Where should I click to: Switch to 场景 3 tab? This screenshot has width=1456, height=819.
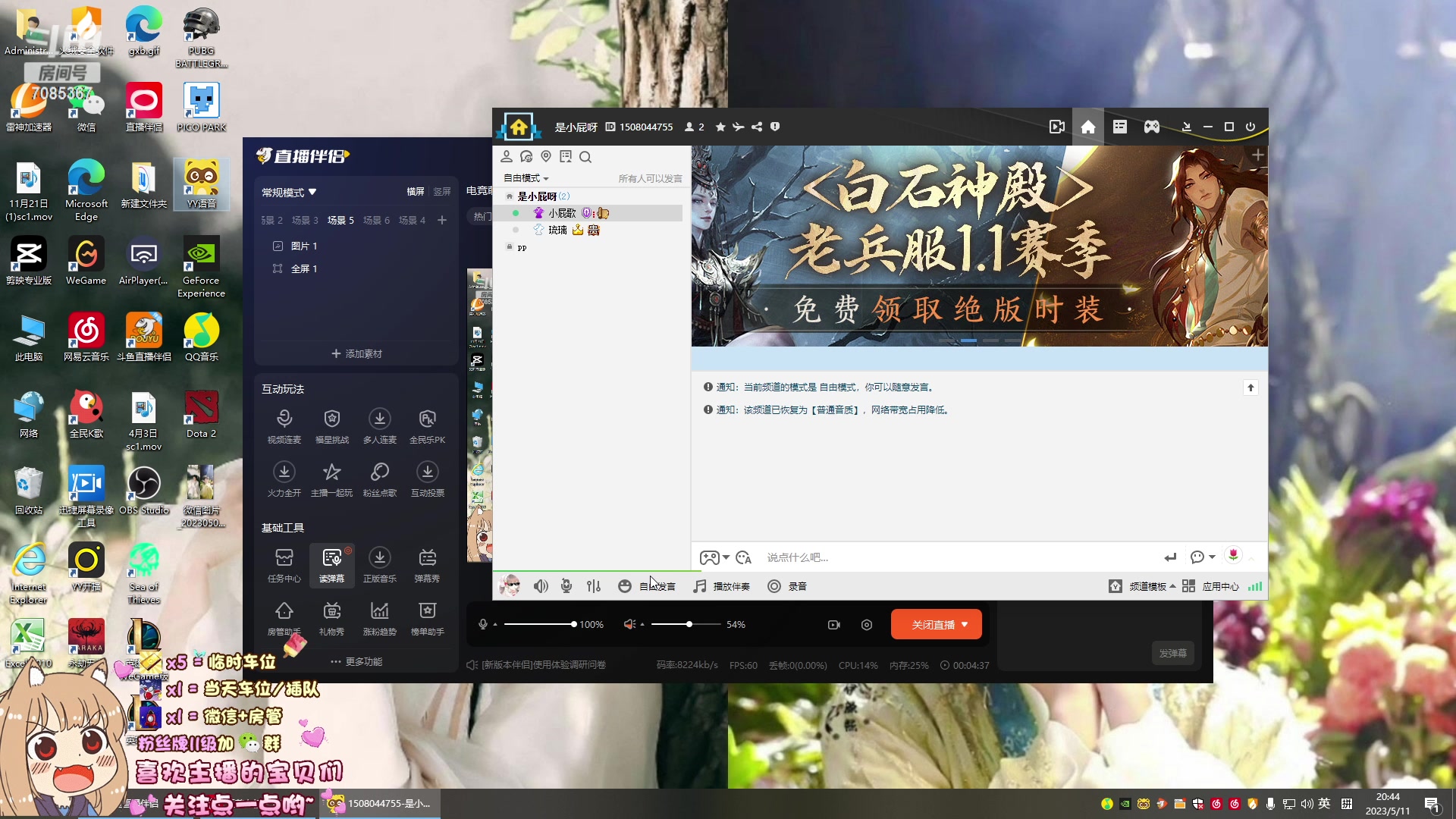(305, 221)
